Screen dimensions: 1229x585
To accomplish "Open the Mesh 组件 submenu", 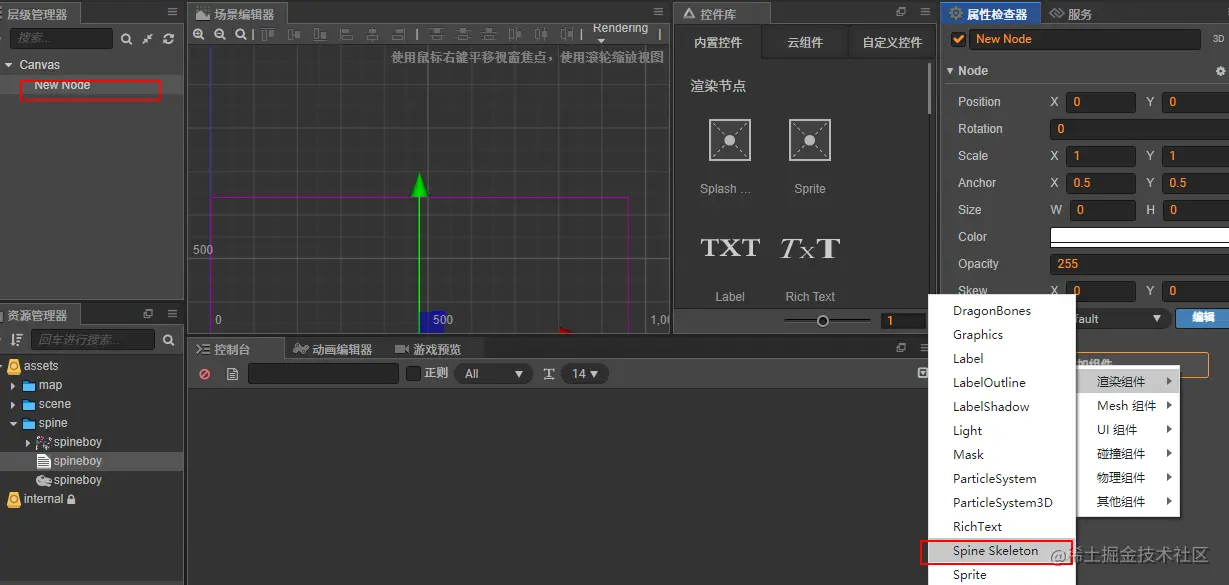I will [x=1129, y=406].
